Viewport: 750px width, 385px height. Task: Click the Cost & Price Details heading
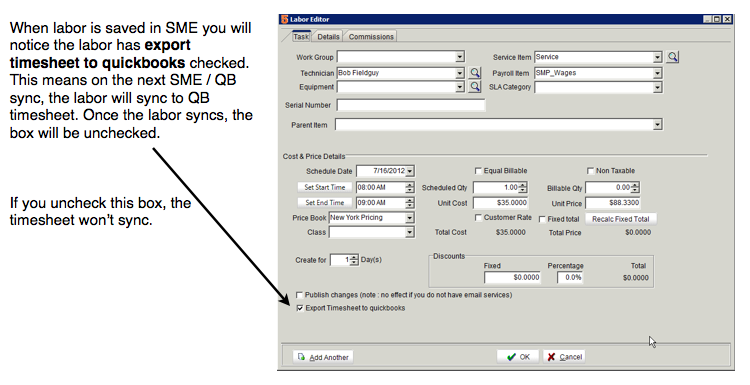pyautogui.click(x=314, y=156)
